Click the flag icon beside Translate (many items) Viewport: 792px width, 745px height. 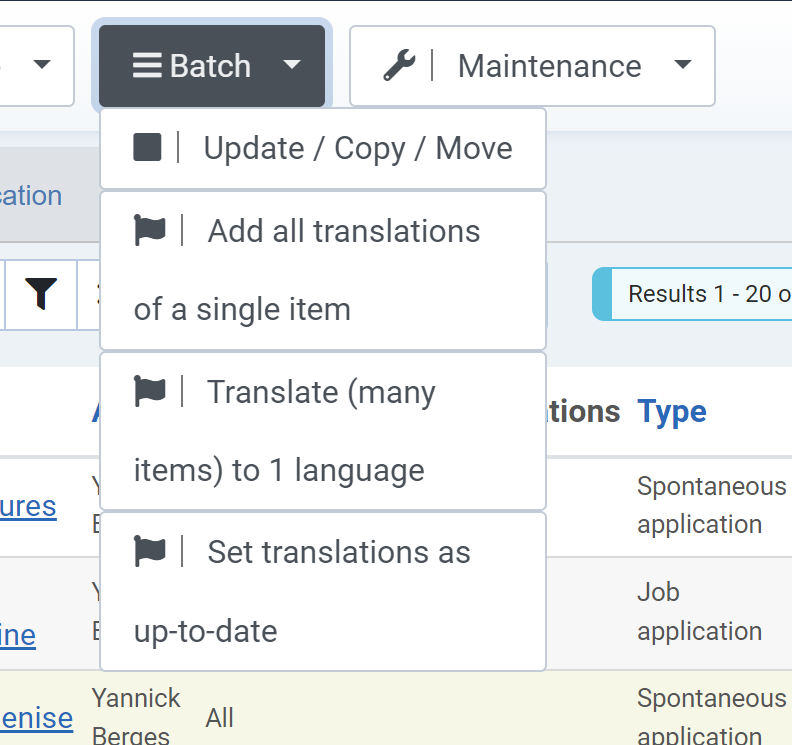150,390
